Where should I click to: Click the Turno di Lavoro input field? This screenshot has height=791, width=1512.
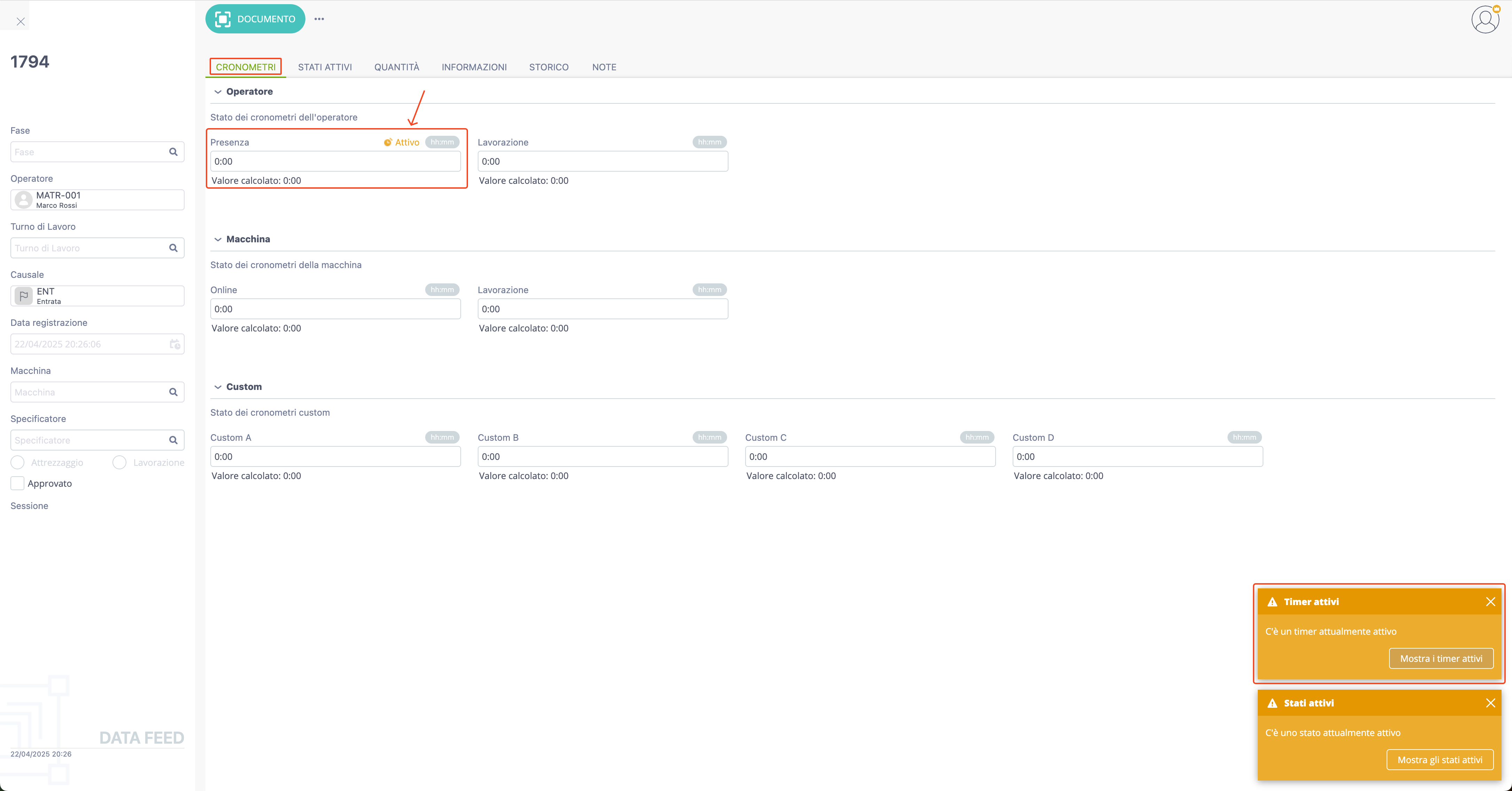[98, 248]
